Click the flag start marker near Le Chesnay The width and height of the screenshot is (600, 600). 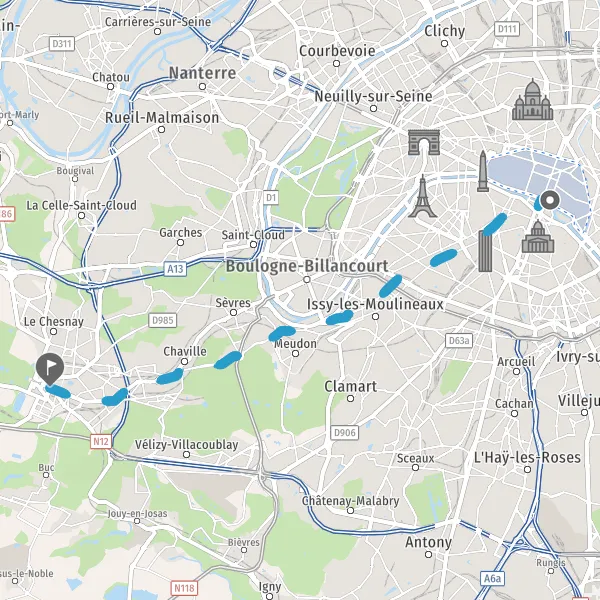pos(50,368)
